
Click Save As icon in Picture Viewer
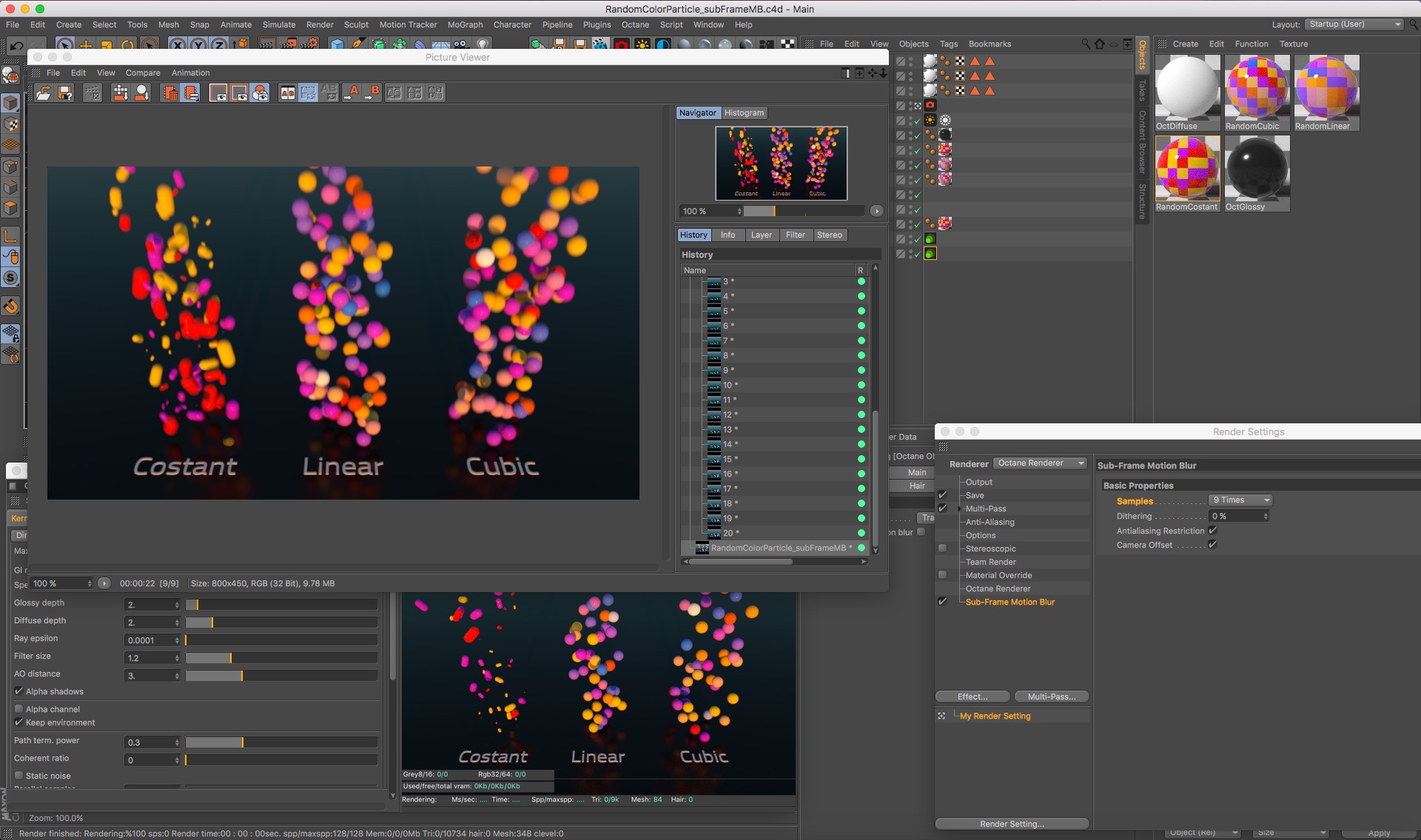[x=66, y=93]
